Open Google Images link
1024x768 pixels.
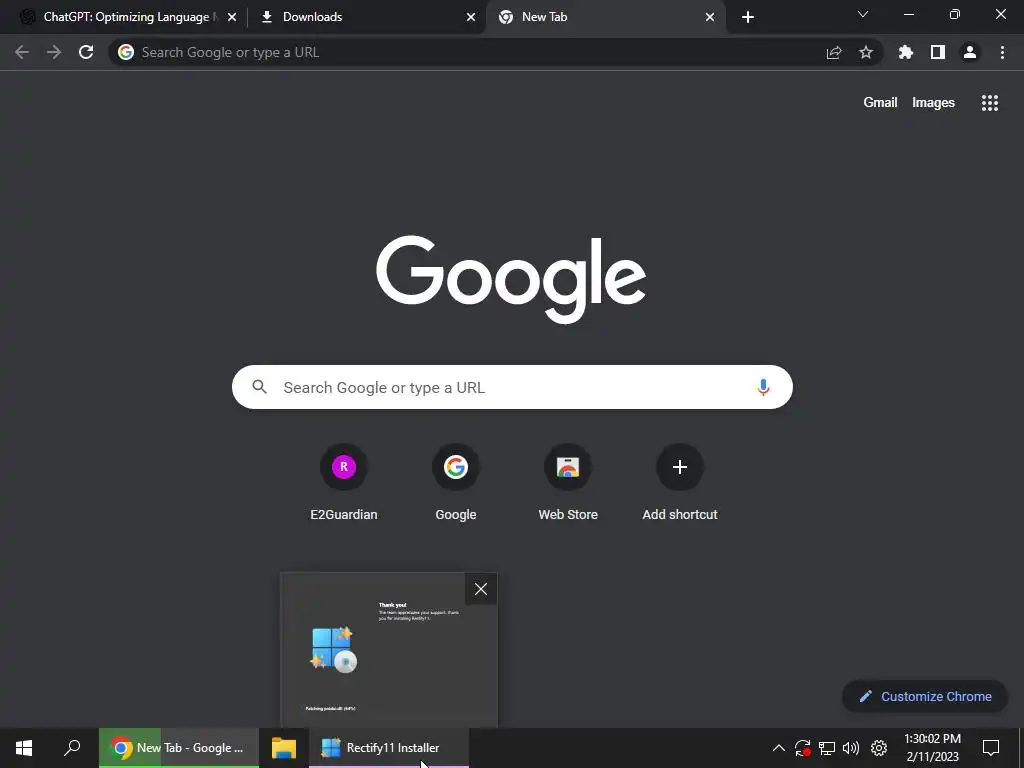pyautogui.click(x=933, y=103)
